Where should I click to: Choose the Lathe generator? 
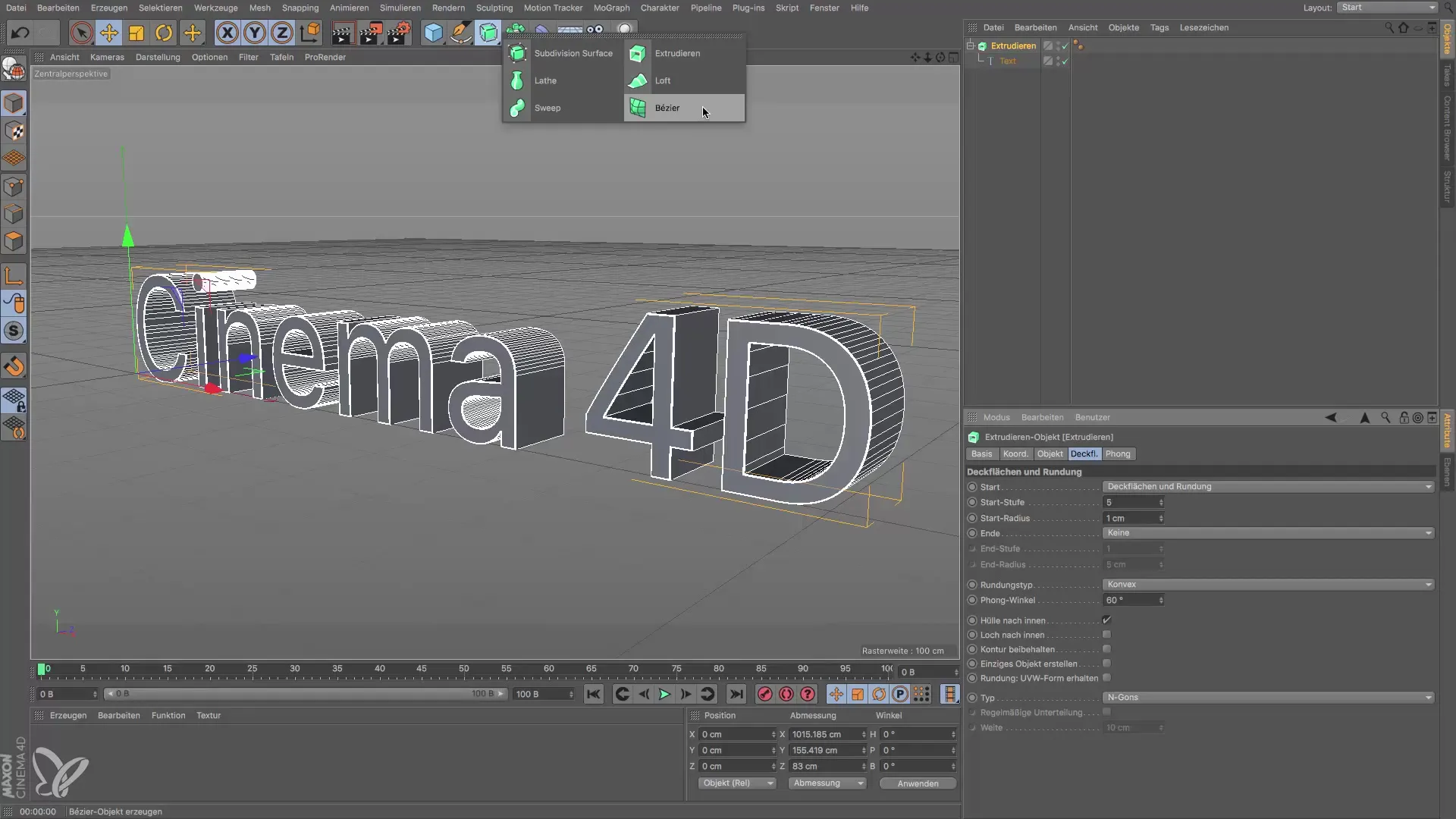point(562,80)
